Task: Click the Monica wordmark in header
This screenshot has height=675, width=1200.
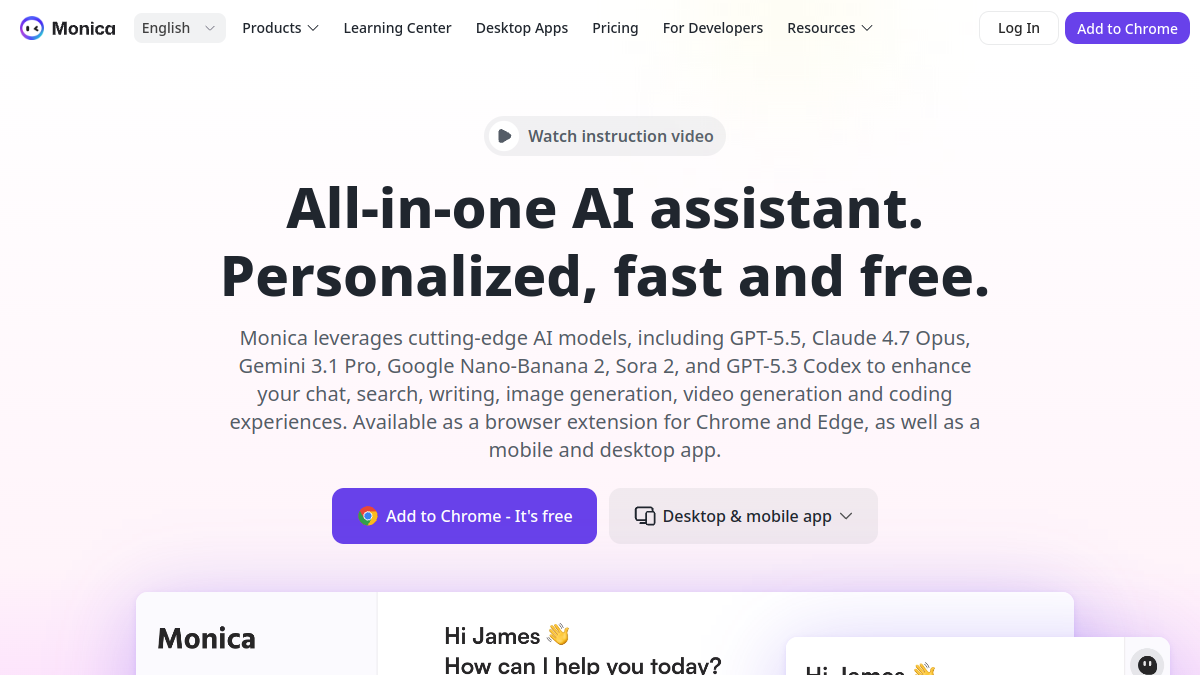Action: click(83, 28)
